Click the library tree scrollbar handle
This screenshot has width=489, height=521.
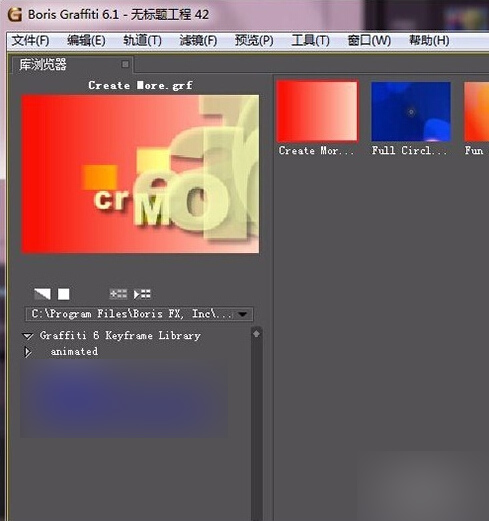[x=256, y=334]
